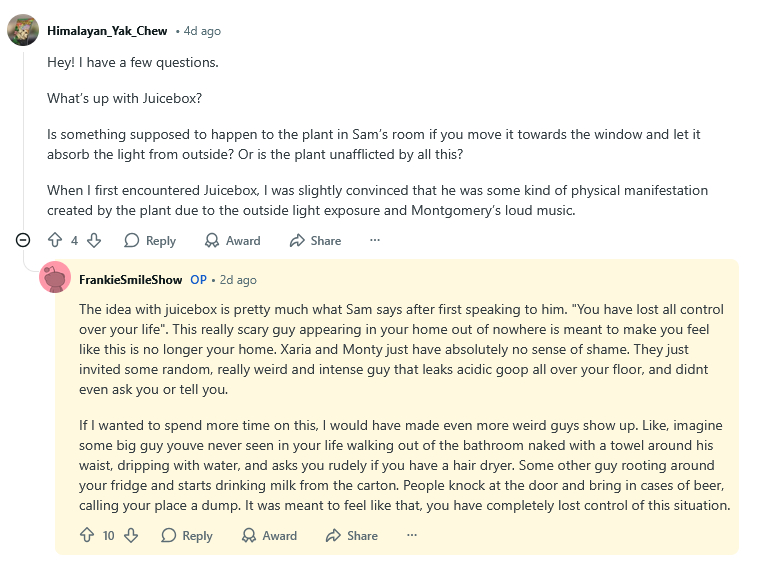Give award to Himalayan_Yak_Chew's comment
Image resolution: width=772 pixels, height=566 pixels.
(x=232, y=241)
